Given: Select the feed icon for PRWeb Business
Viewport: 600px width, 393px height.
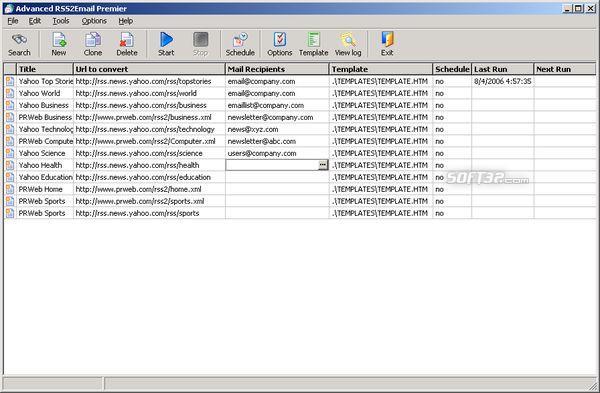Looking at the screenshot, I should pyautogui.click(x=10, y=117).
